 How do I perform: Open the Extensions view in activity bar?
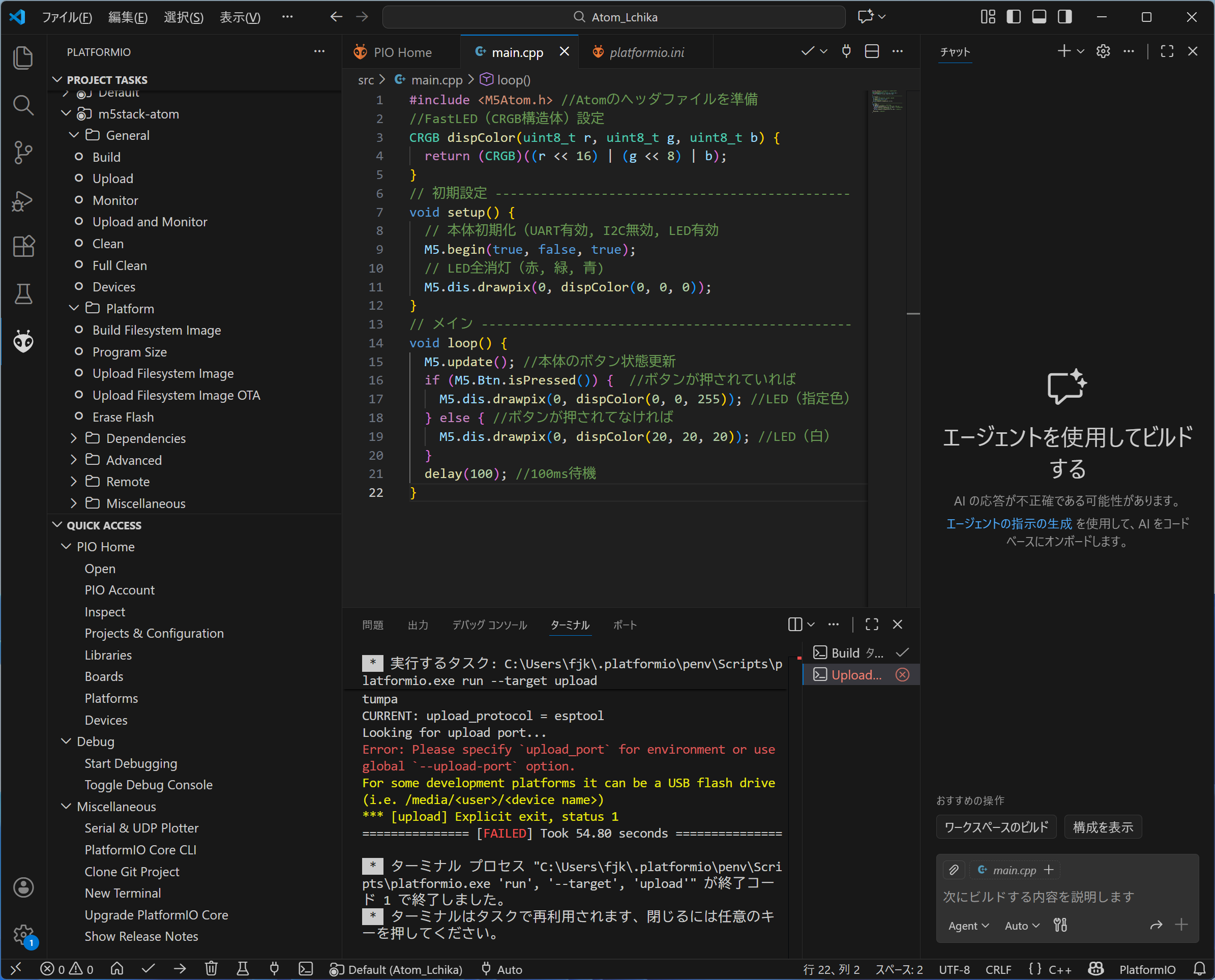23,247
